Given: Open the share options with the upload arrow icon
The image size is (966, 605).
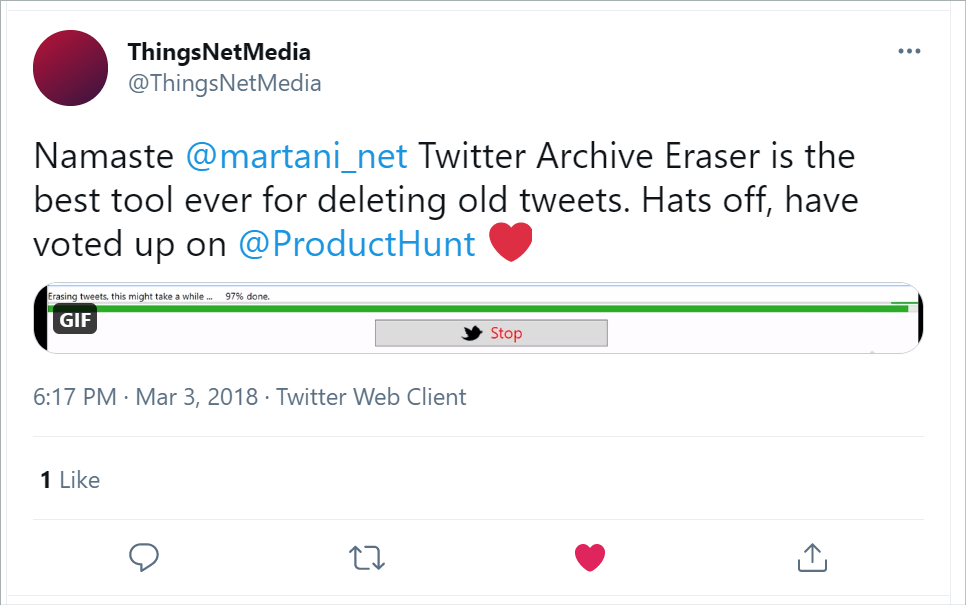Looking at the screenshot, I should (813, 557).
